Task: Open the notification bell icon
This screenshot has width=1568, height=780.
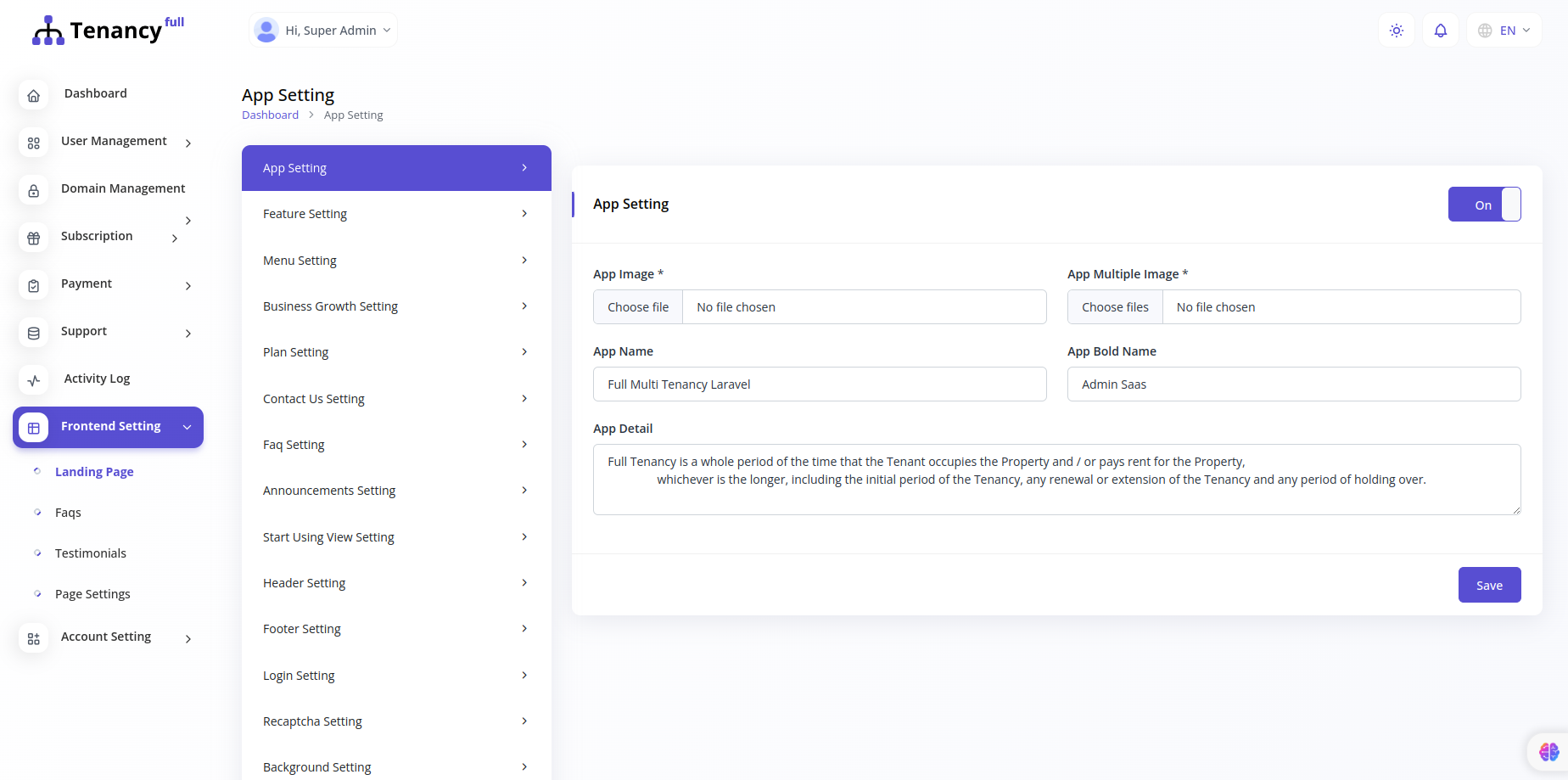Action: [1440, 30]
